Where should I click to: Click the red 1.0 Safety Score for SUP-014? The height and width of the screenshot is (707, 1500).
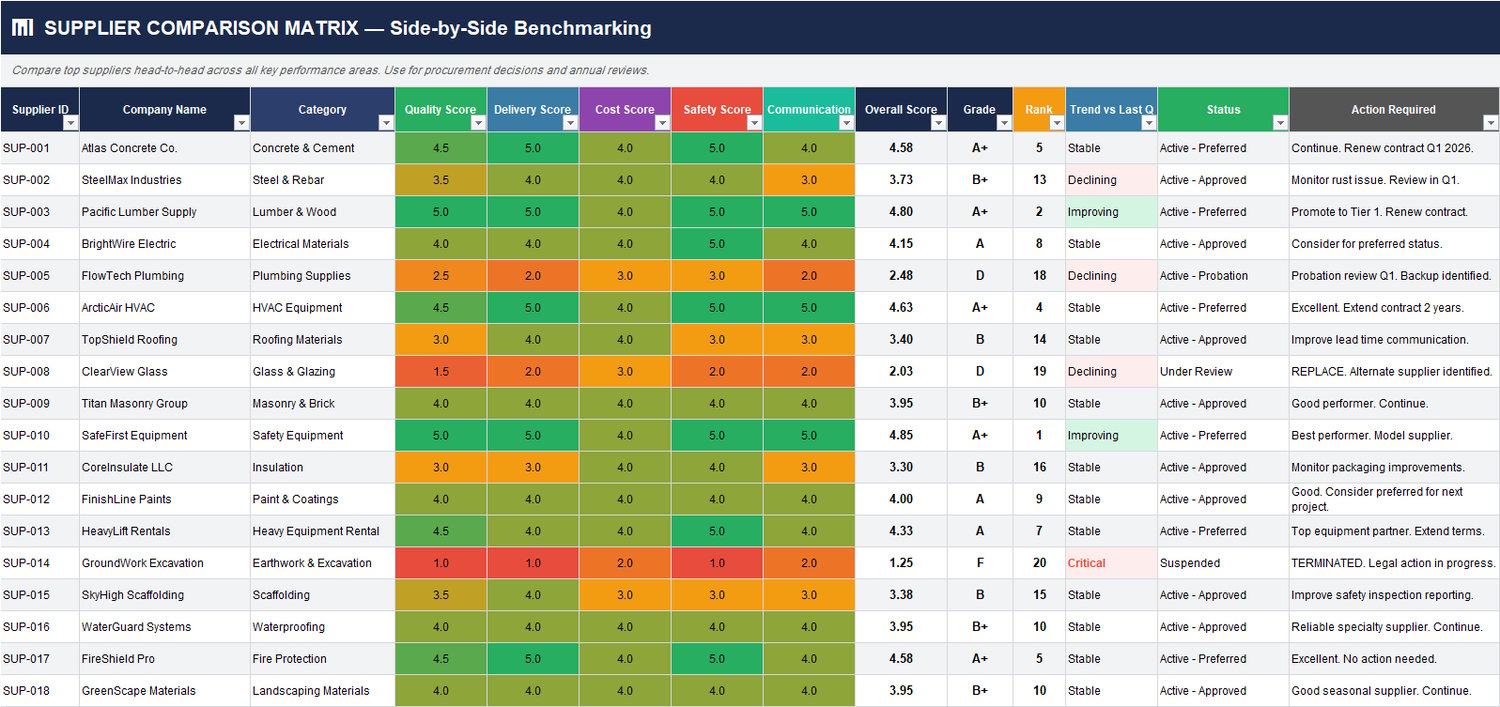click(x=717, y=563)
